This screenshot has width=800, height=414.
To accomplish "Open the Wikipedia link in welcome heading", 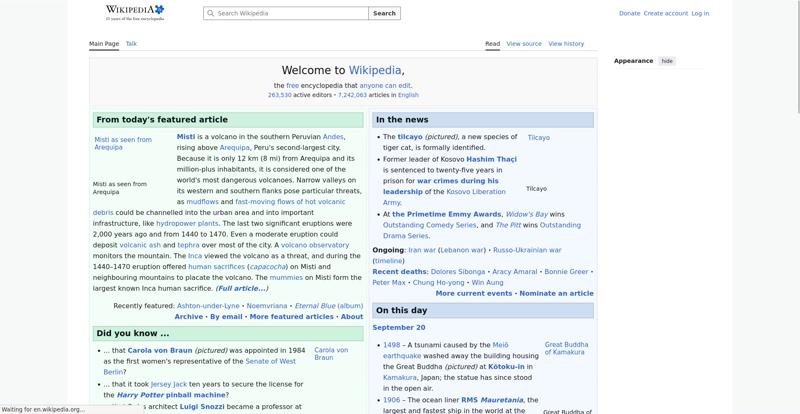I will point(374,70).
